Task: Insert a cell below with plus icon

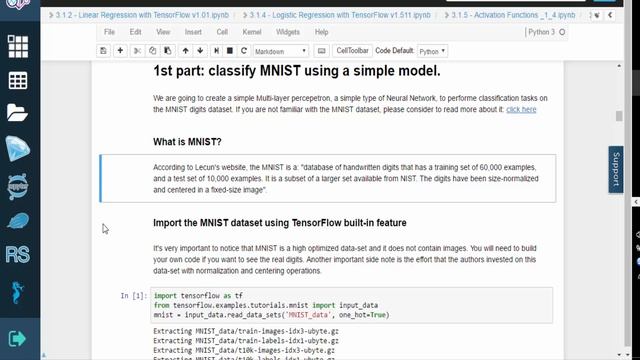Action: (x=120, y=51)
